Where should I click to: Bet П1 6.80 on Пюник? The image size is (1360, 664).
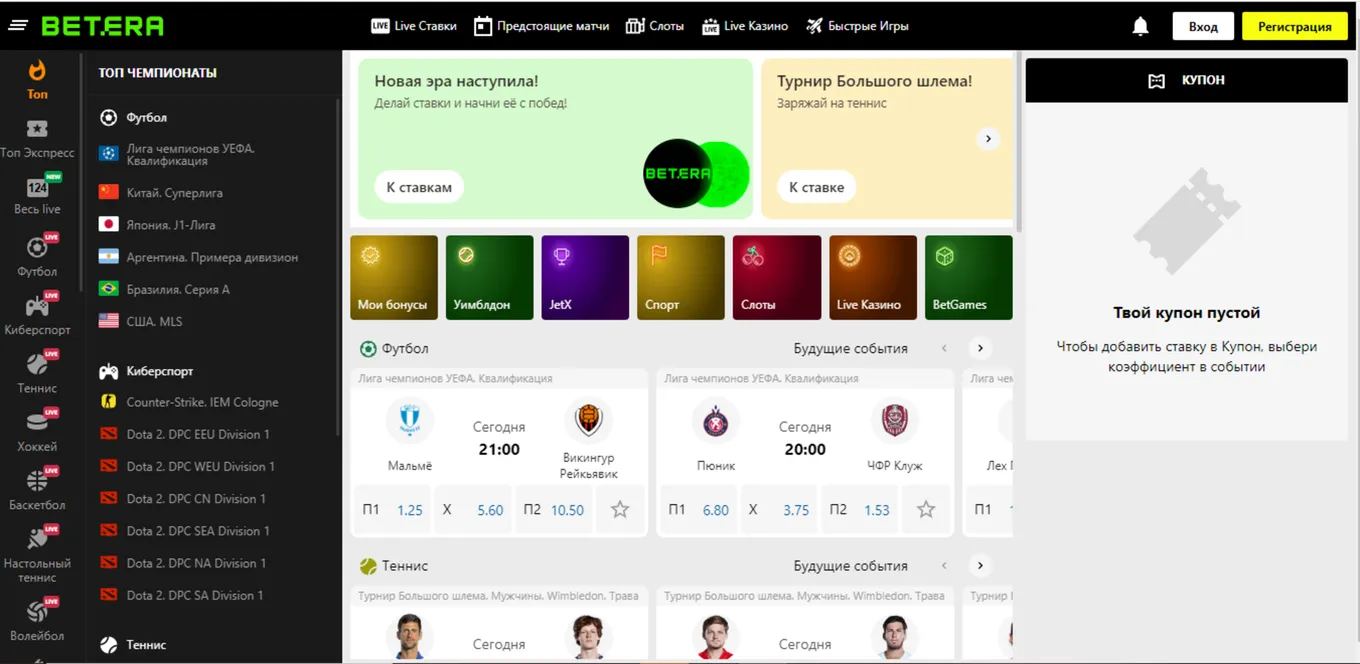coord(698,509)
